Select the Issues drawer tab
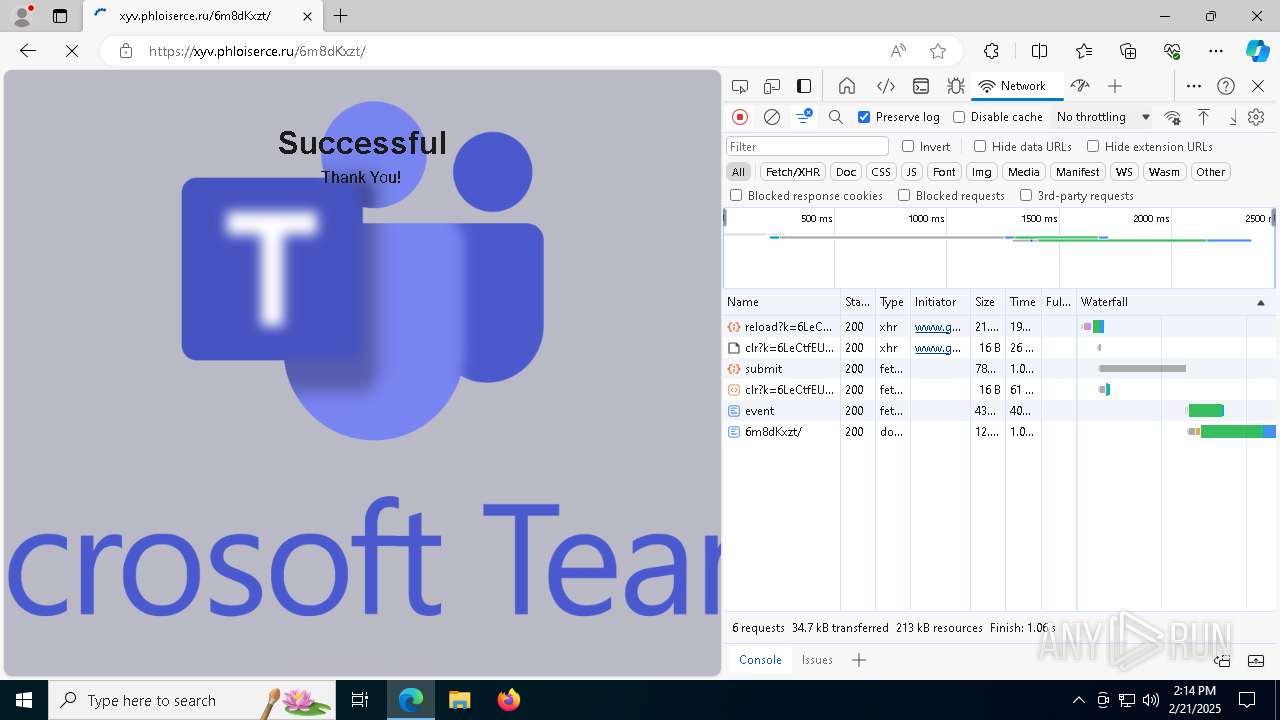 tap(817, 660)
